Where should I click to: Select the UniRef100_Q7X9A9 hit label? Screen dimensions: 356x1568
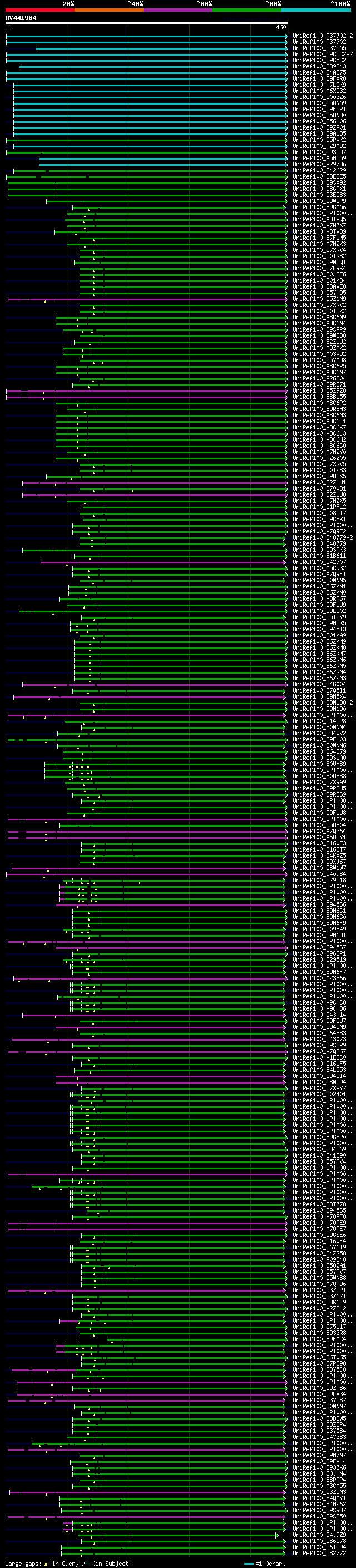(x=319, y=782)
